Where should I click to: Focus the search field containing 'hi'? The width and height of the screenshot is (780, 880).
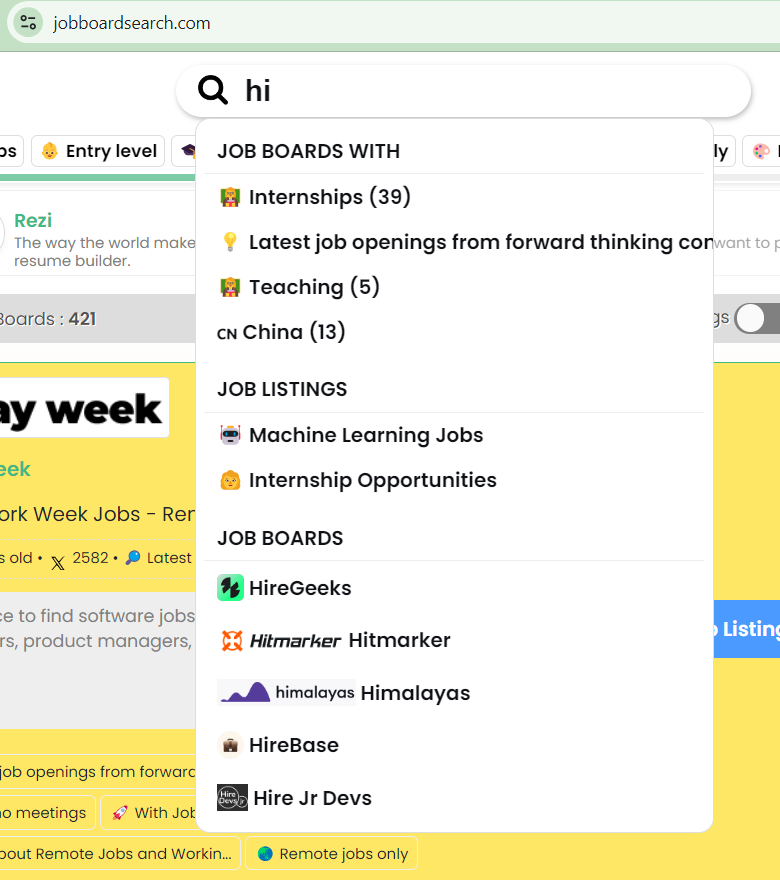pos(464,91)
